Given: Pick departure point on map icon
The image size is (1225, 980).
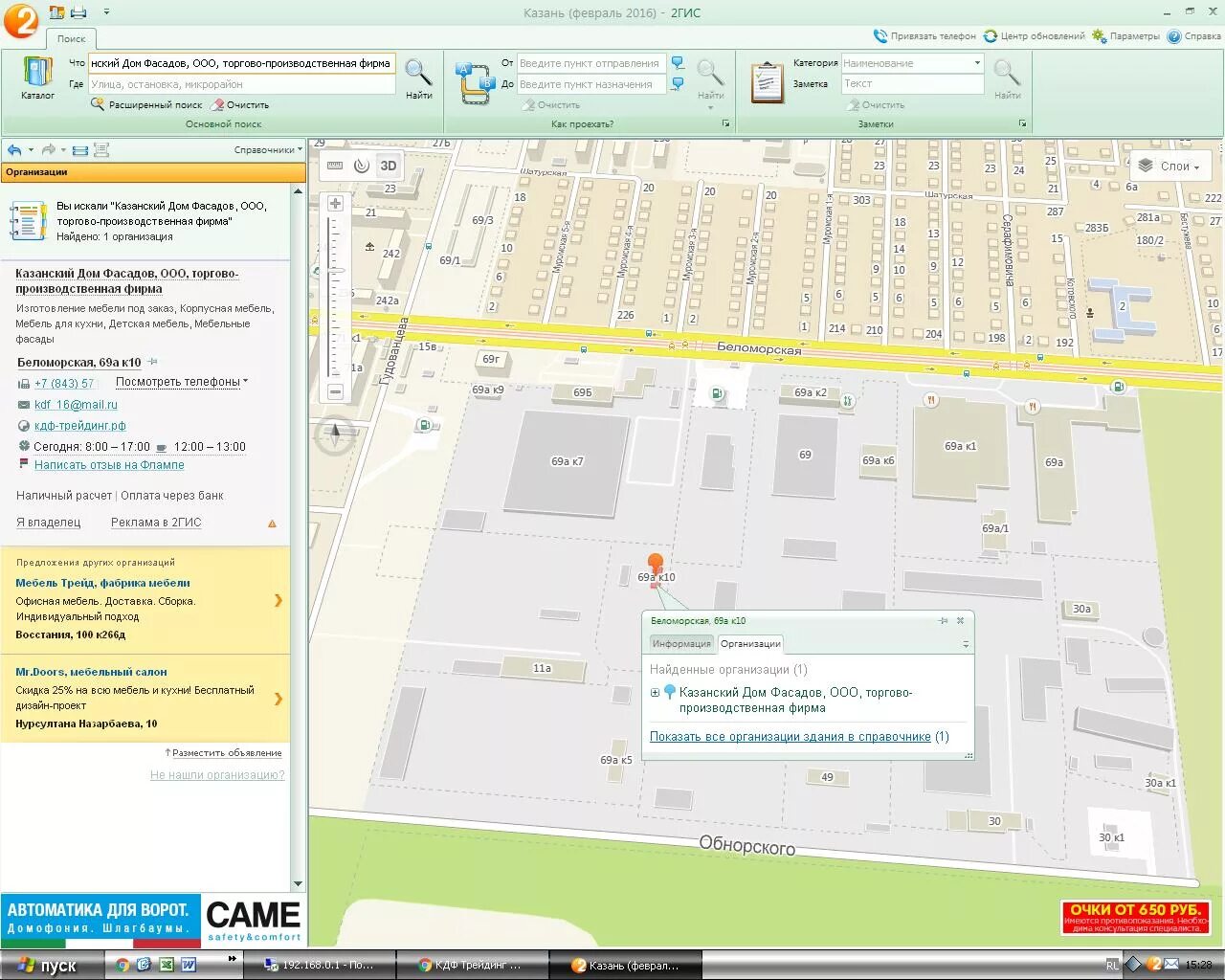Looking at the screenshot, I should [x=678, y=63].
